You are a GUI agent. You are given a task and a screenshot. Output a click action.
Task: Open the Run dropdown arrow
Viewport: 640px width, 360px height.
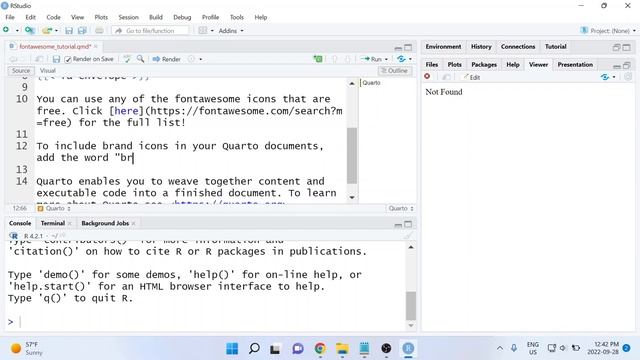386,59
